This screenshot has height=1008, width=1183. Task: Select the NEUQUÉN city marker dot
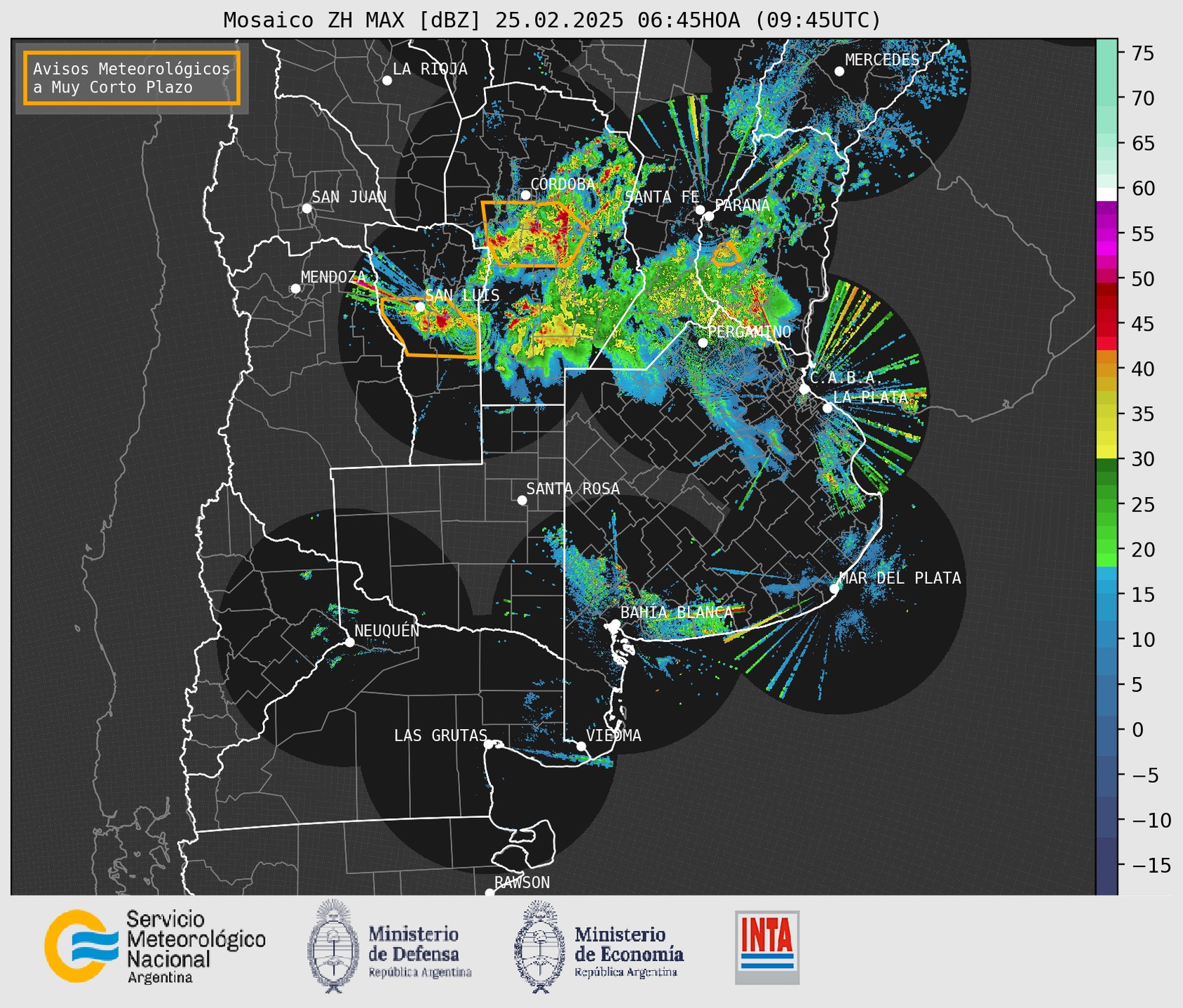350,642
